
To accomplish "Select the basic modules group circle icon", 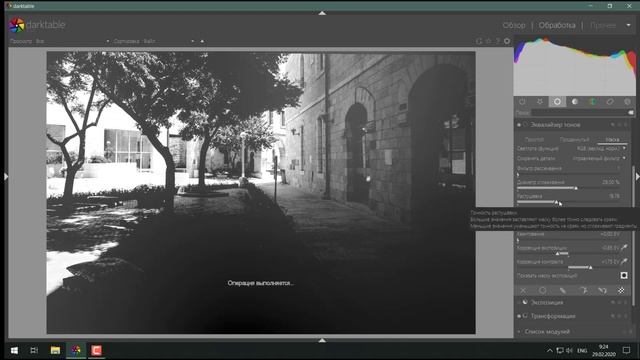I will tap(557, 102).
